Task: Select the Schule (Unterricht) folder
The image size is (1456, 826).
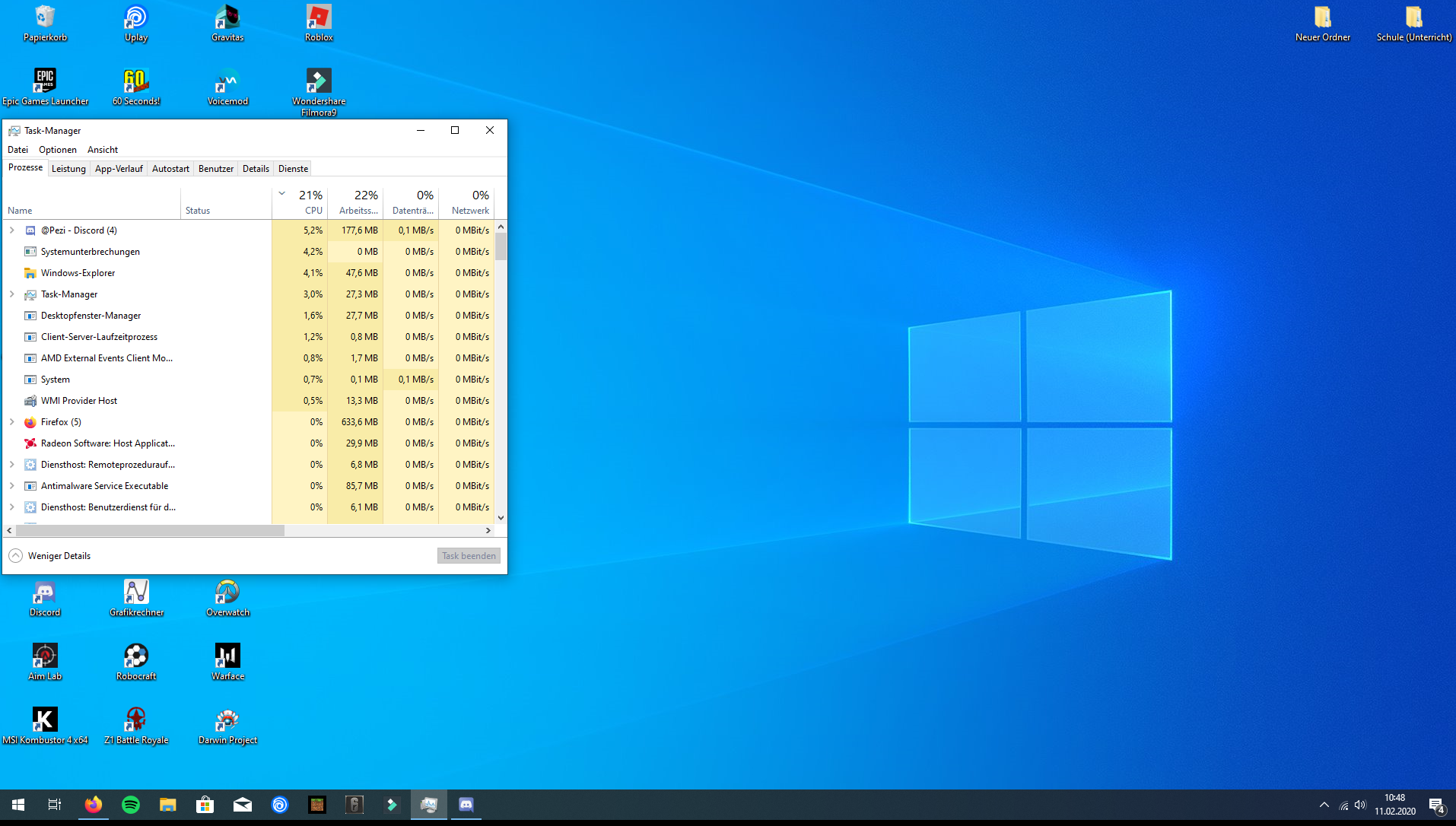Action: coord(1414,24)
